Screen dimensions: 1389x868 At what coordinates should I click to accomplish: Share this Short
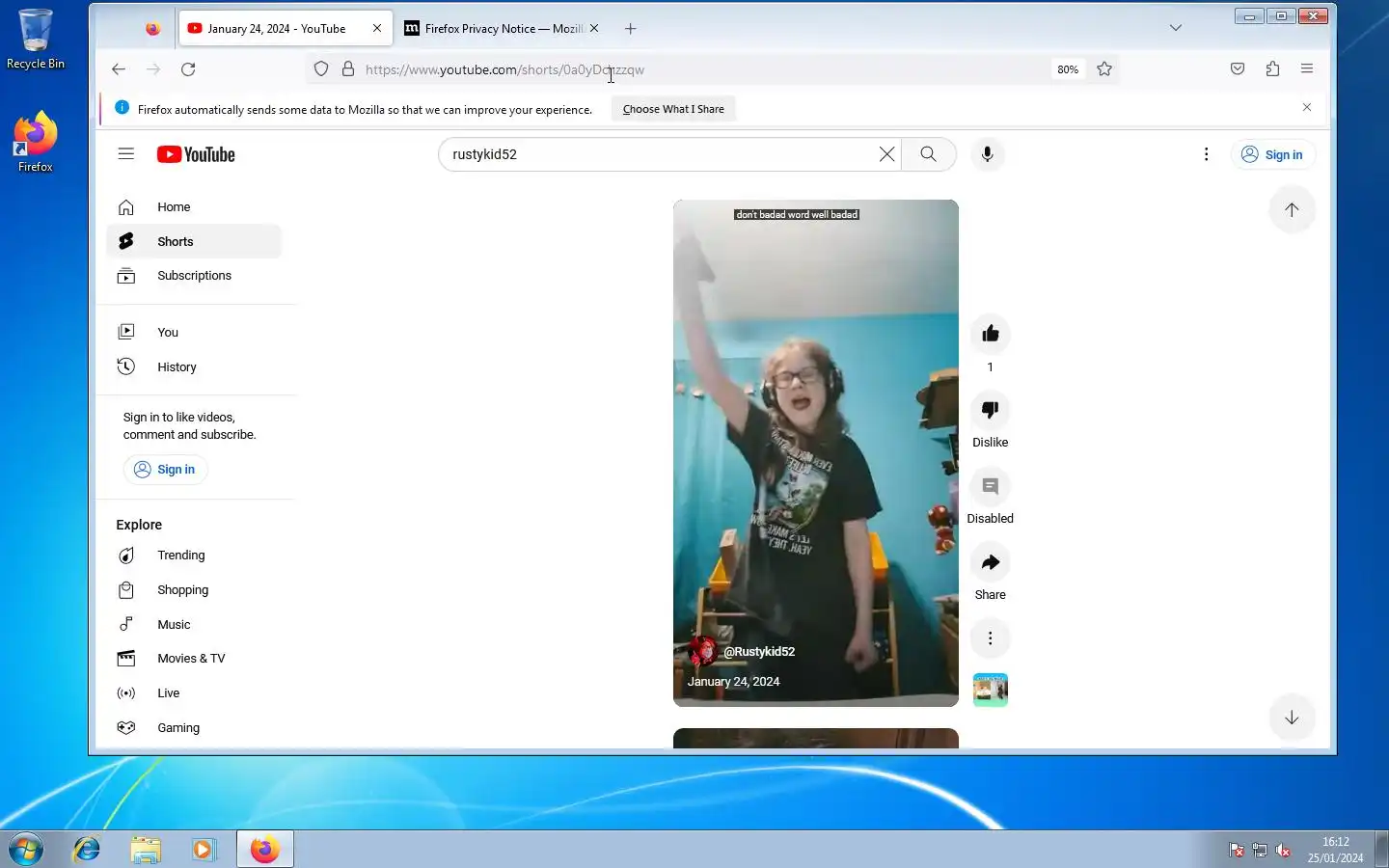click(x=990, y=562)
